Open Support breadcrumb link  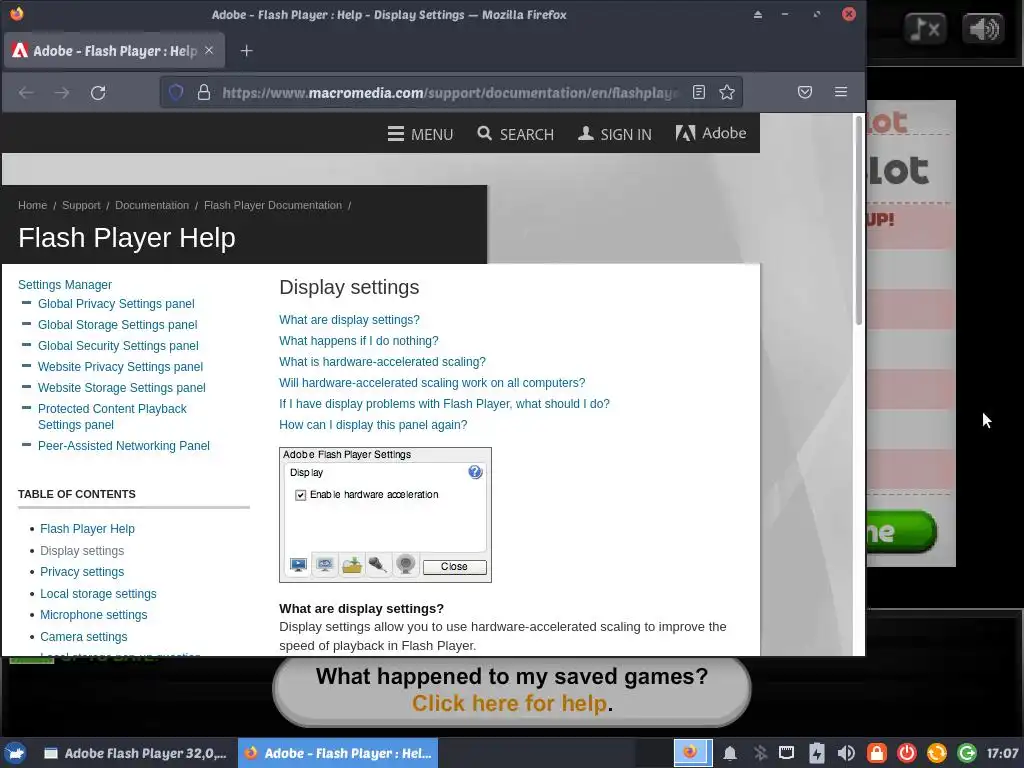[81, 205]
